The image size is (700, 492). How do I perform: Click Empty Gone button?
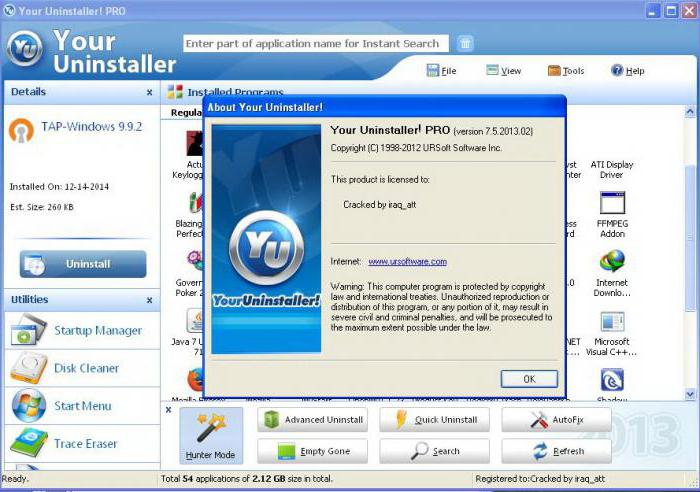click(312, 451)
